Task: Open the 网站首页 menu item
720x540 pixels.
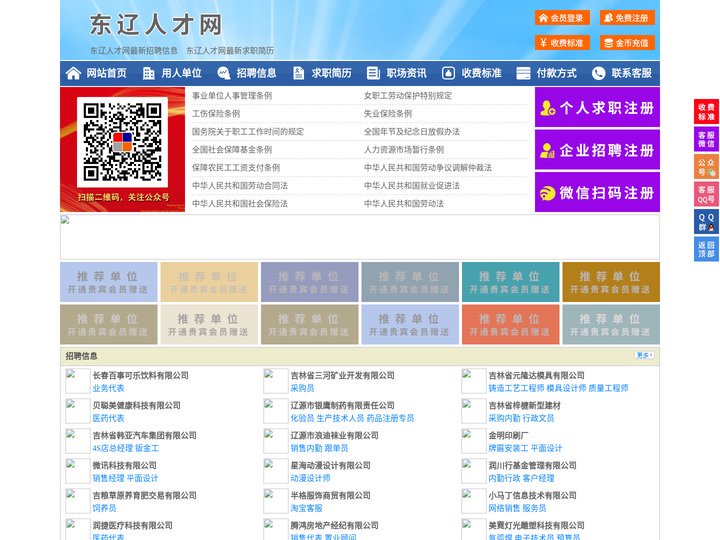Action: point(107,73)
